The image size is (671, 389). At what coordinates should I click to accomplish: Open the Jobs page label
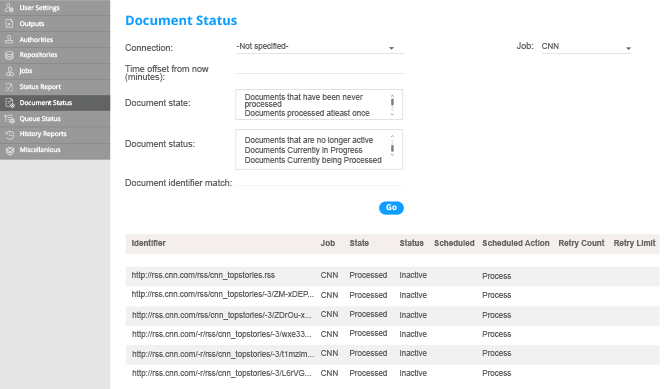26,71
